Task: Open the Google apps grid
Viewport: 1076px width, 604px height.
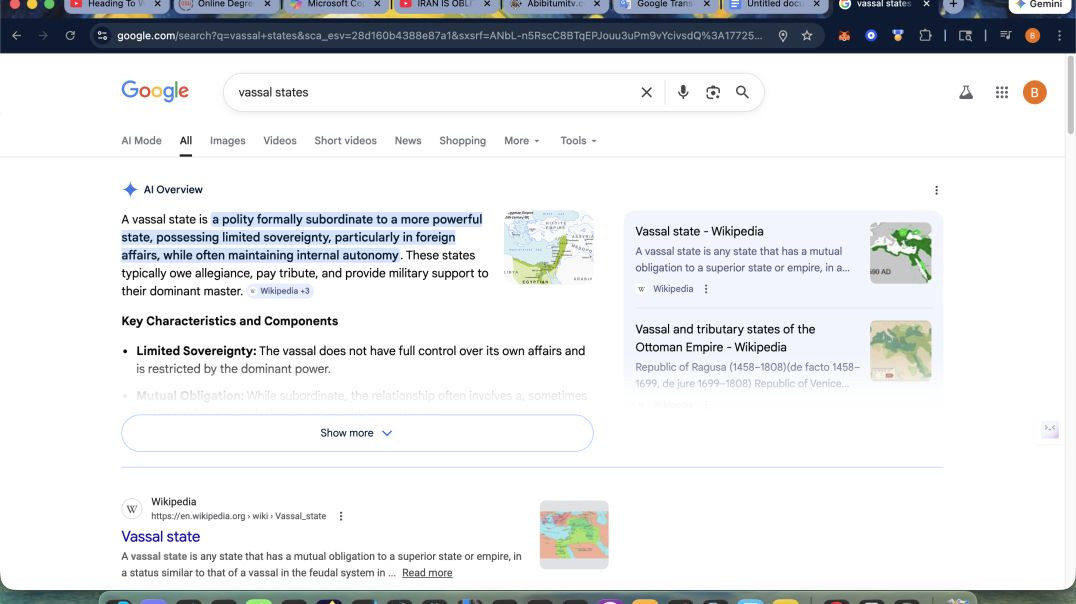Action: pyautogui.click(x=1001, y=92)
